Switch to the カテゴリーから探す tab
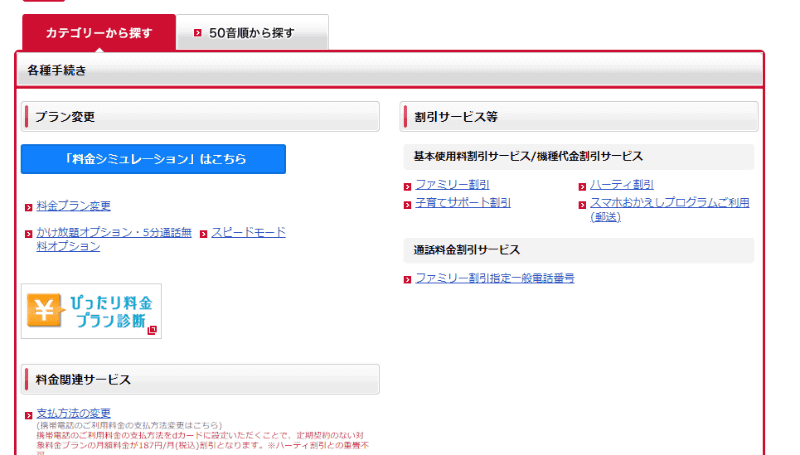Screen dimensions: 800x455 click(x=99, y=33)
